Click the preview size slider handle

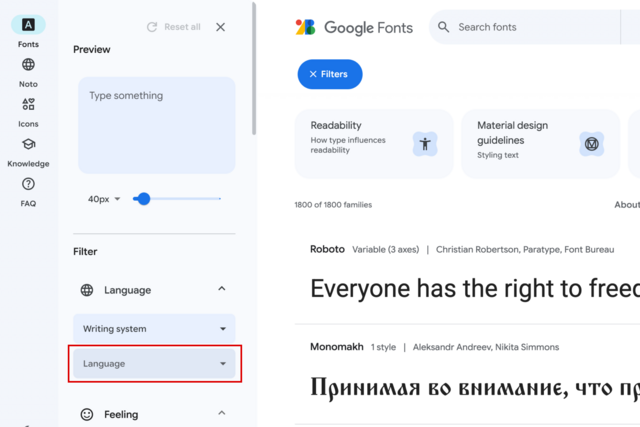(x=144, y=199)
